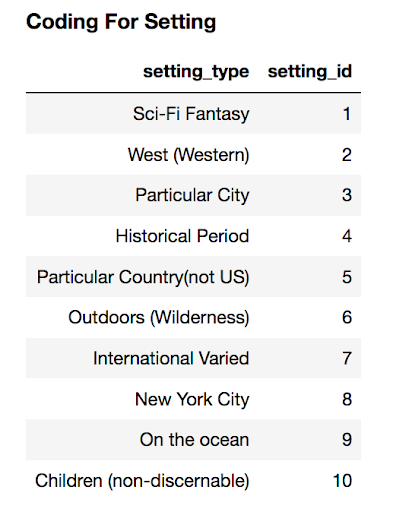
Task: Click setting_id value 1
Action: [x=347, y=114]
